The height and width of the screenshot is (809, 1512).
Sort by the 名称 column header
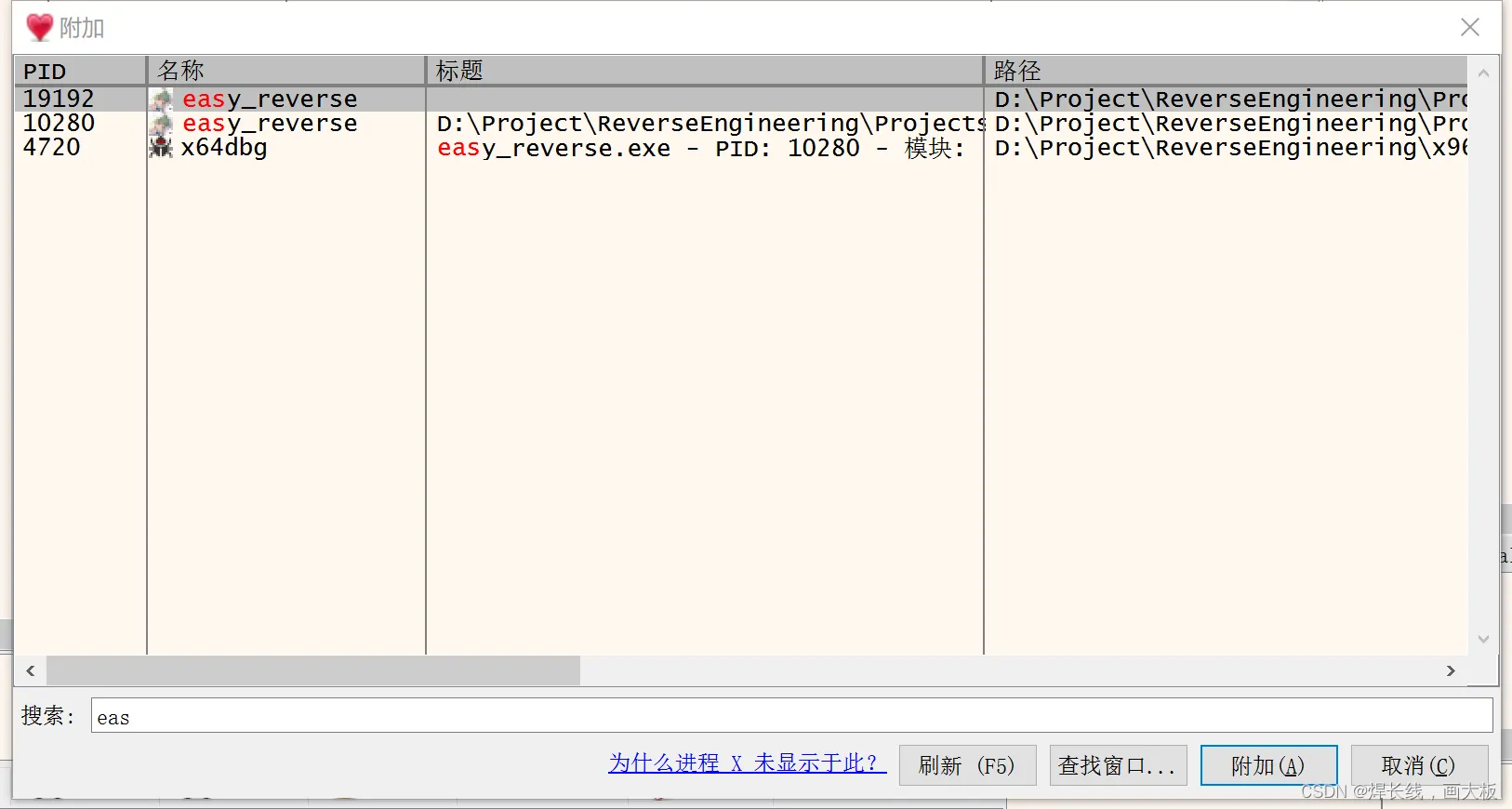[x=285, y=71]
